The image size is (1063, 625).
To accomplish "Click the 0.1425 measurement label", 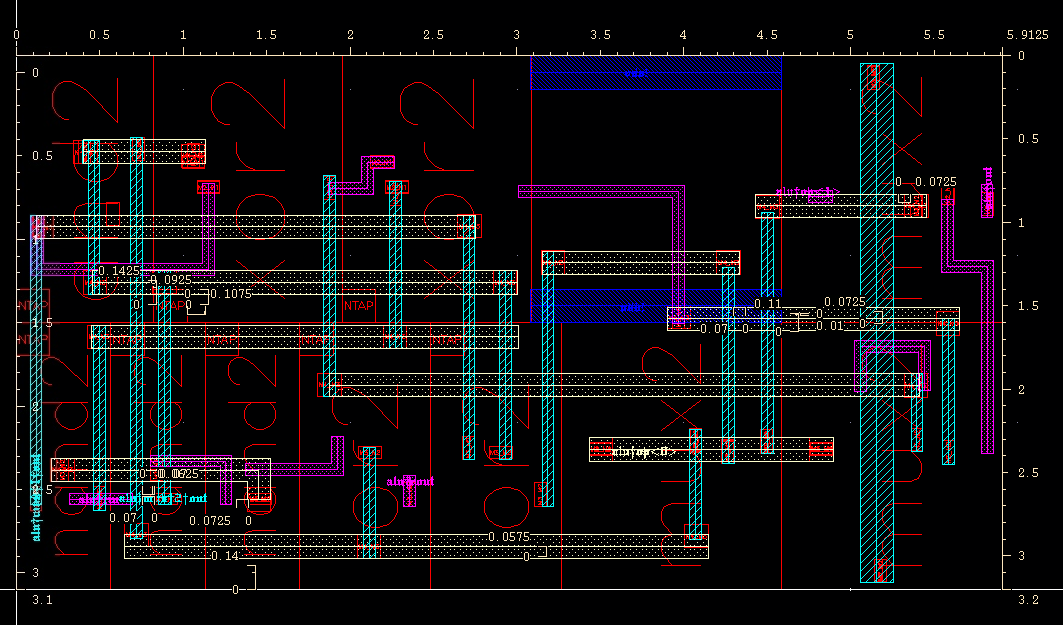I will 119,270.
